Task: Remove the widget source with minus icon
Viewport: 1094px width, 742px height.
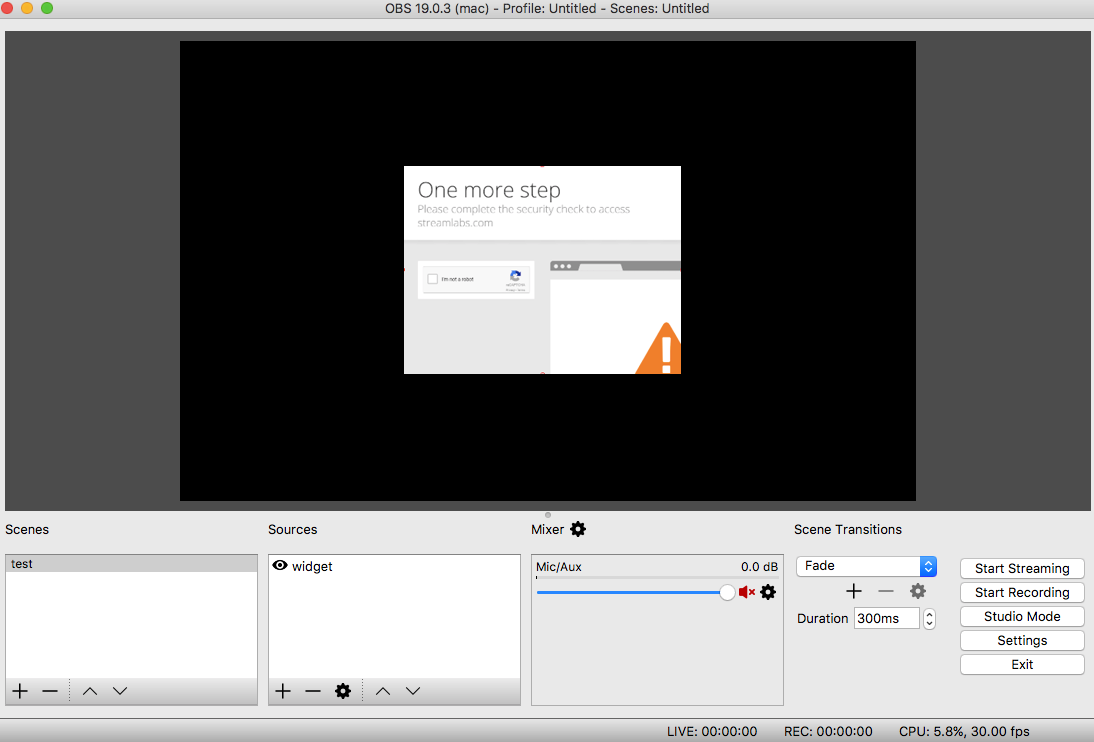Action: click(x=313, y=691)
